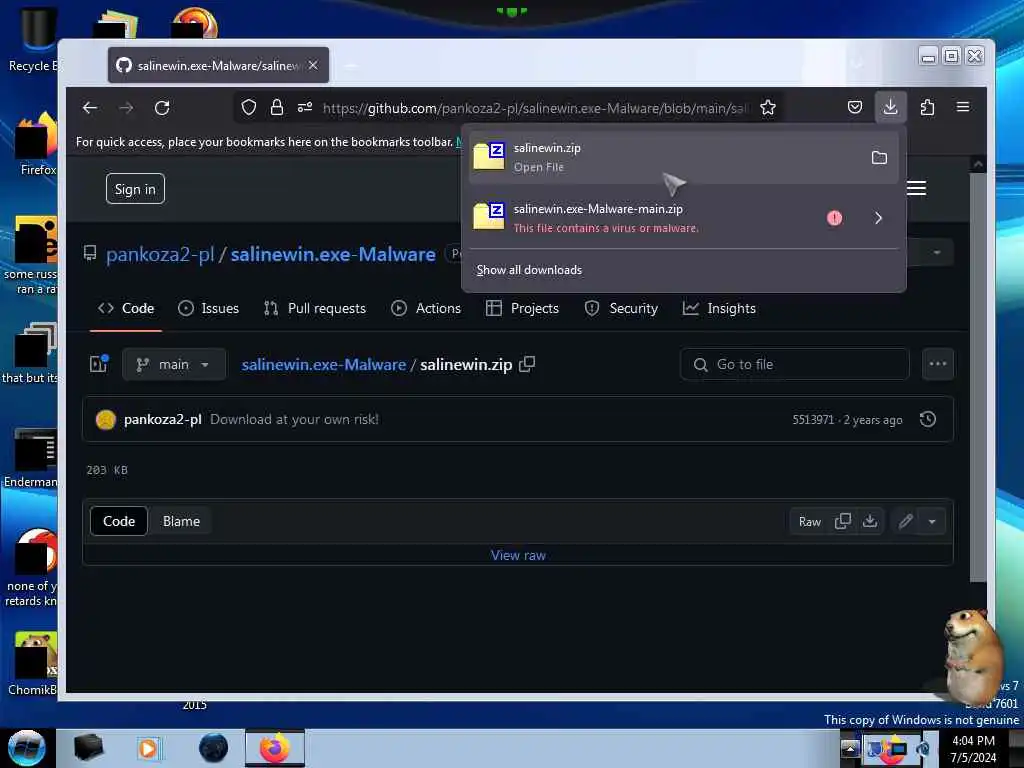
Task: Click the View raw link
Action: [519, 555]
